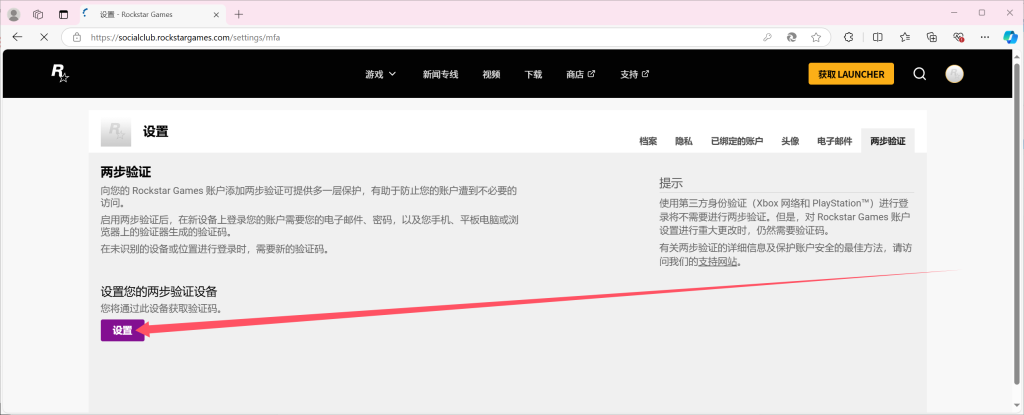The height and width of the screenshot is (415, 1024).
Task: Stop loading the page with X icon
Action: (x=44, y=37)
